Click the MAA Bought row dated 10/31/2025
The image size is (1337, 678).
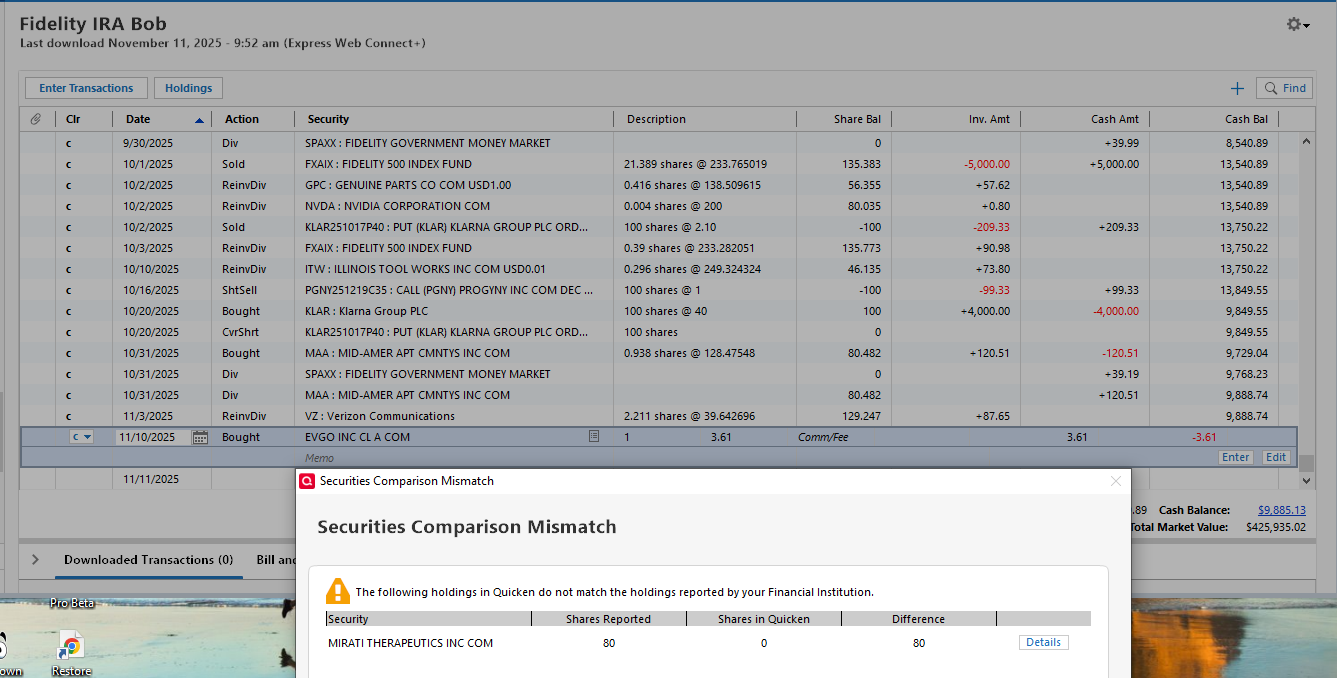coord(659,353)
